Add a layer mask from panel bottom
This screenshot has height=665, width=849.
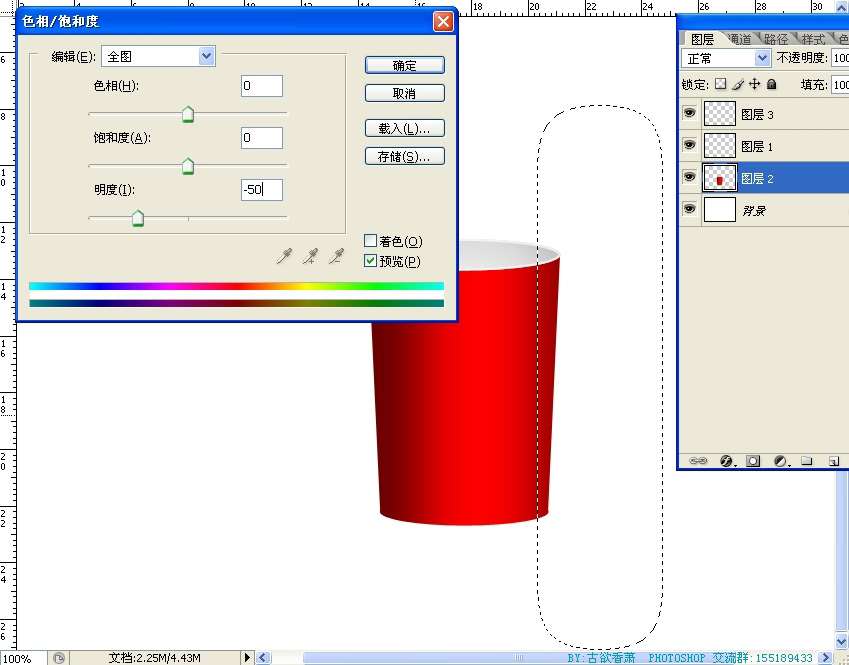point(753,461)
